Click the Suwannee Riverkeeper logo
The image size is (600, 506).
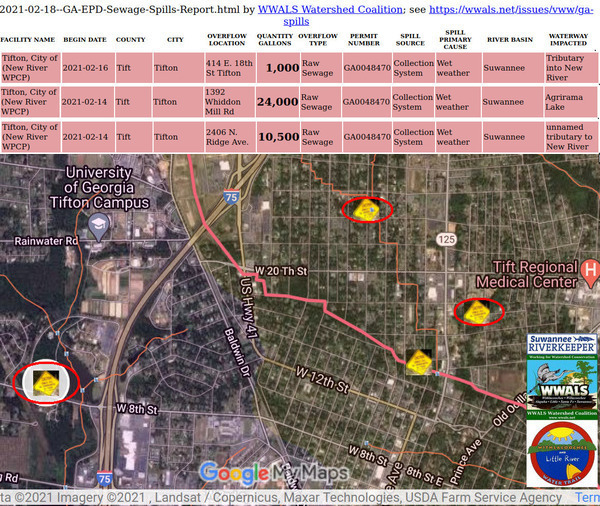(x=562, y=344)
